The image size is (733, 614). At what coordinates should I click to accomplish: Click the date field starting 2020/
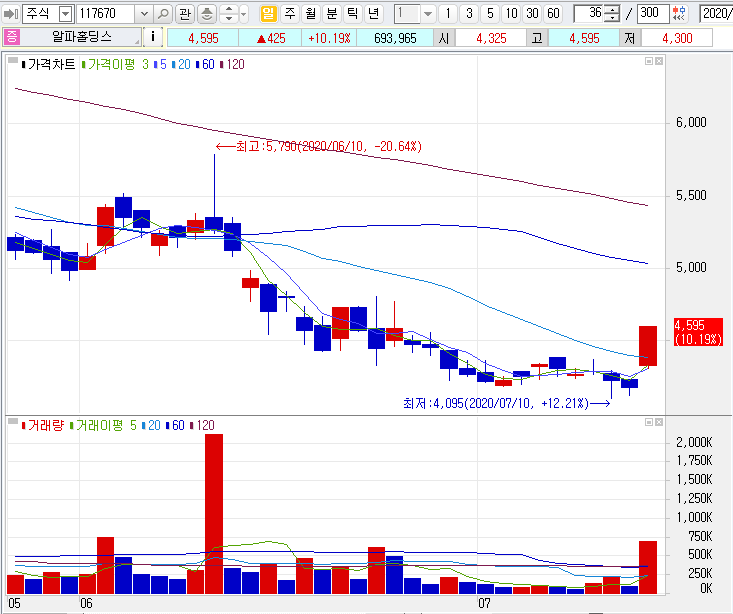pos(716,14)
